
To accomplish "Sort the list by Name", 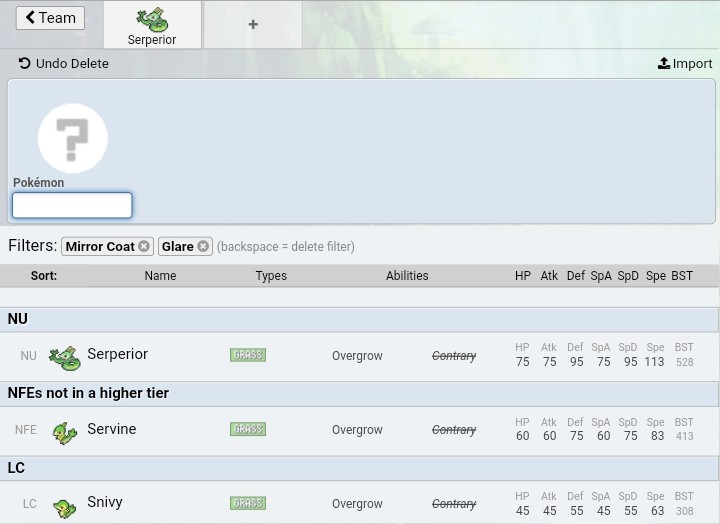I will 160,276.
